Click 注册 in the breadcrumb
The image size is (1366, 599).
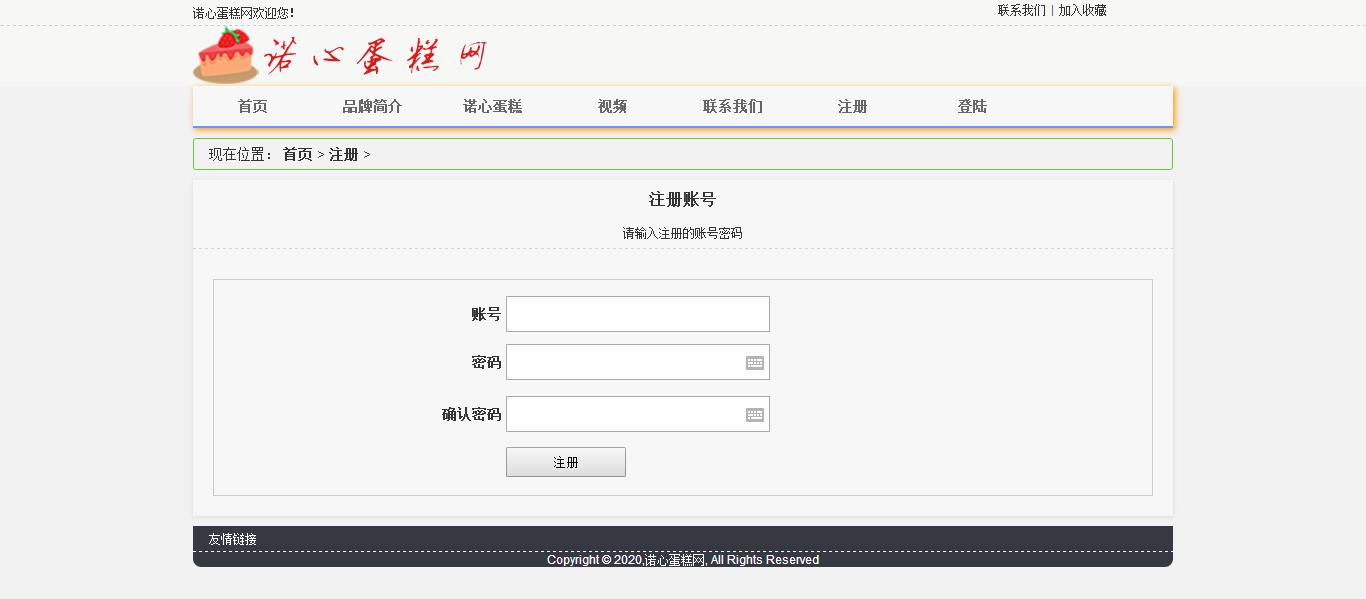[x=344, y=155]
